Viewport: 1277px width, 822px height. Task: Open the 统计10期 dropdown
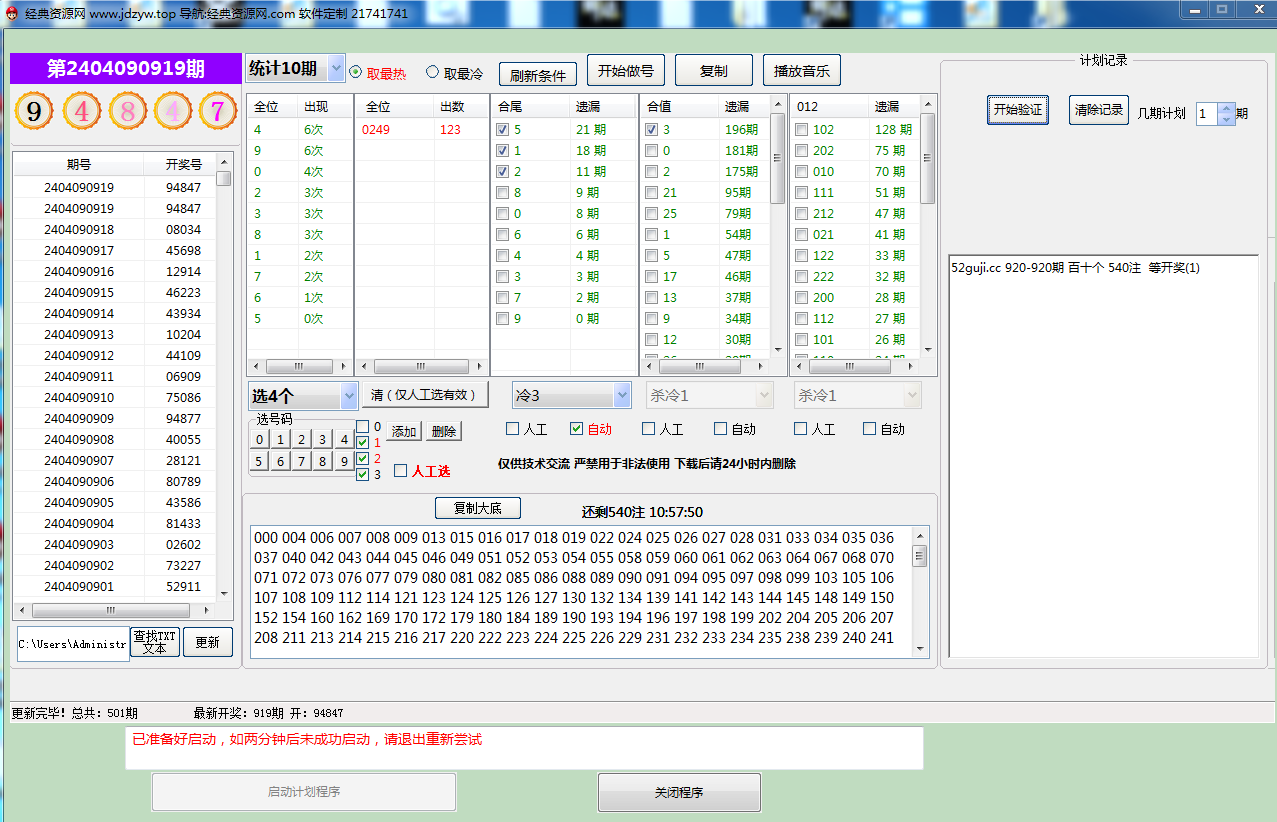click(335, 69)
